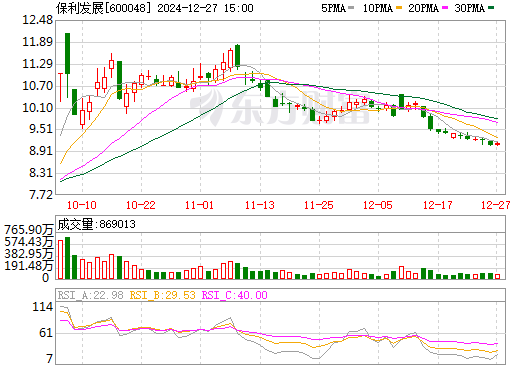This screenshot has height=365, width=520.
Task: Click the stock title 保利发展[600048]
Action: (x=103, y=8)
